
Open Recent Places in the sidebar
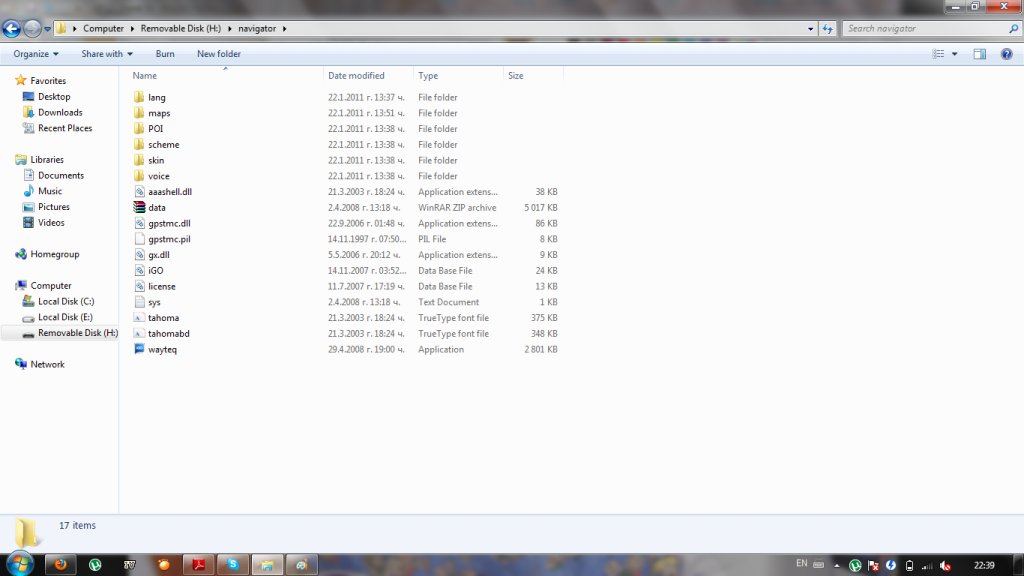point(65,128)
